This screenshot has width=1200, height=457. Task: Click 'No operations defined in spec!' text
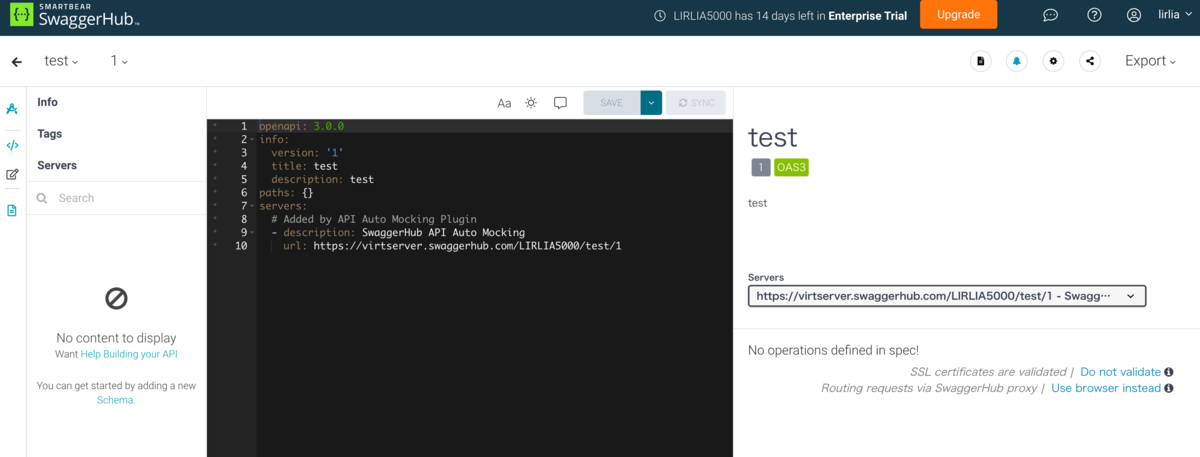coord(833,350)
